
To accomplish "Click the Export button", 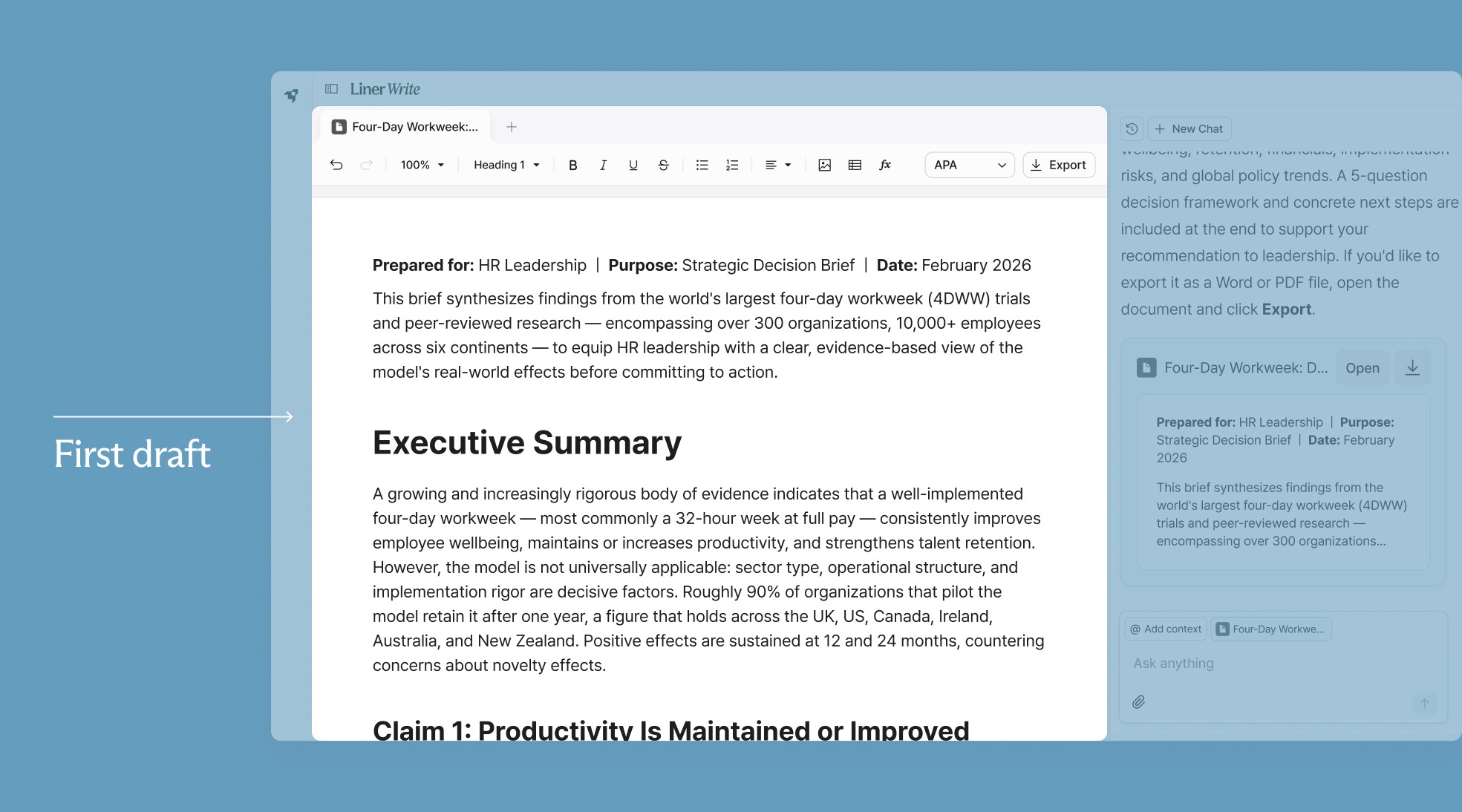I will click(x=1058, y=165).
